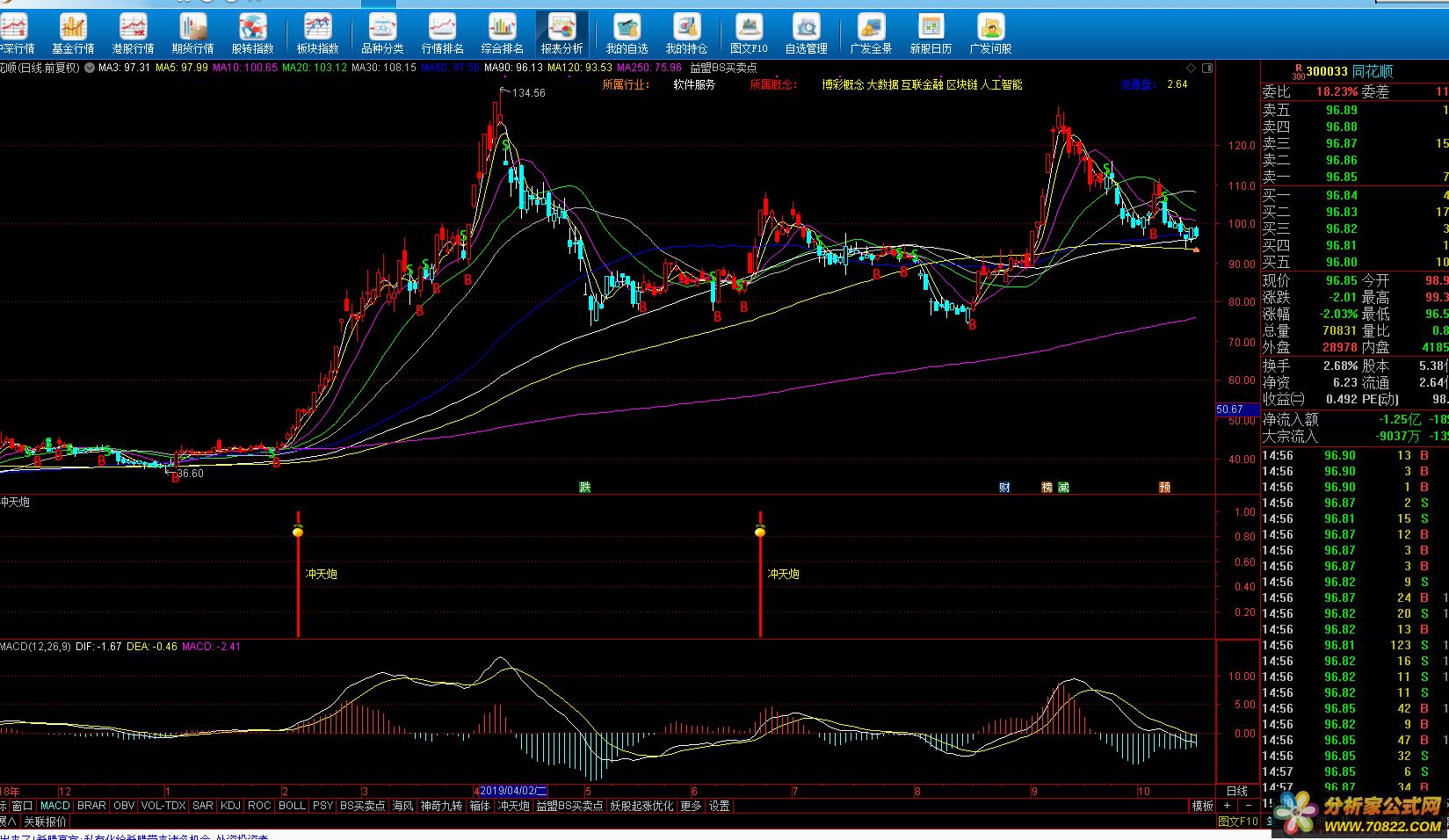Select the 海风 indicator tab
The image size is (1449, 840).
pos(402,806)
